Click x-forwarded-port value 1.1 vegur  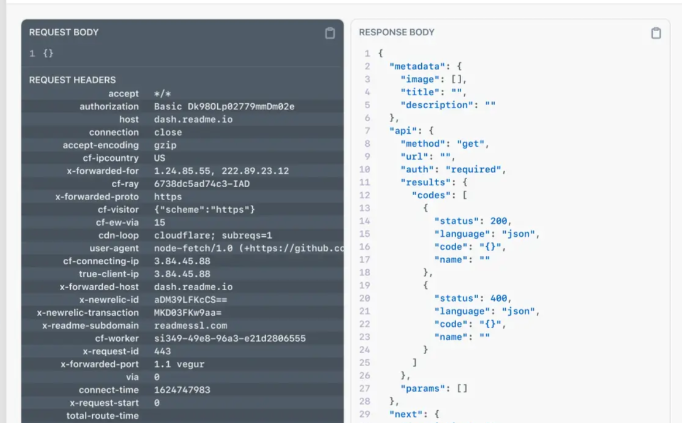pos(179,364)
